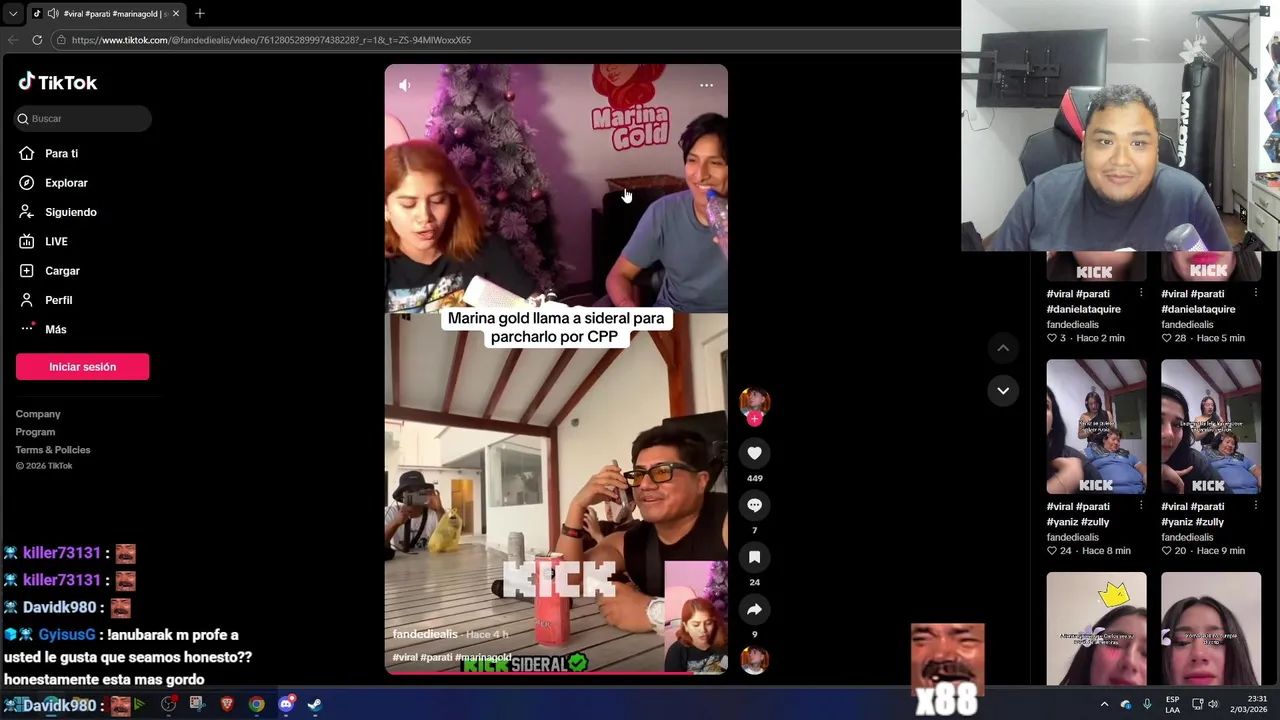Image resolution: width=1280 pixels, height=720 pixels.
Task: Mute the TikTok tab audio icon
Action: pos(52,13)
